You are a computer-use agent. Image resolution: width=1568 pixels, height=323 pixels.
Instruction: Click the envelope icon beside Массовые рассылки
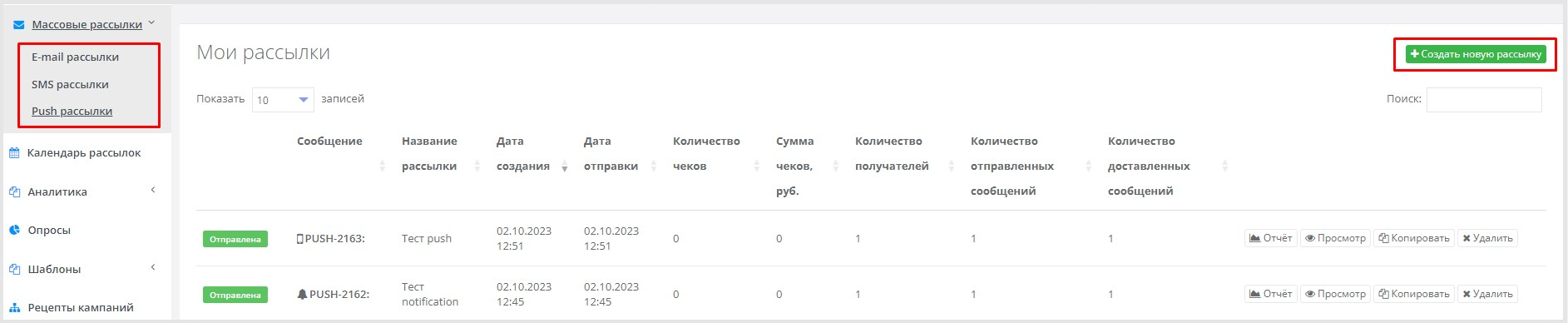19,25
